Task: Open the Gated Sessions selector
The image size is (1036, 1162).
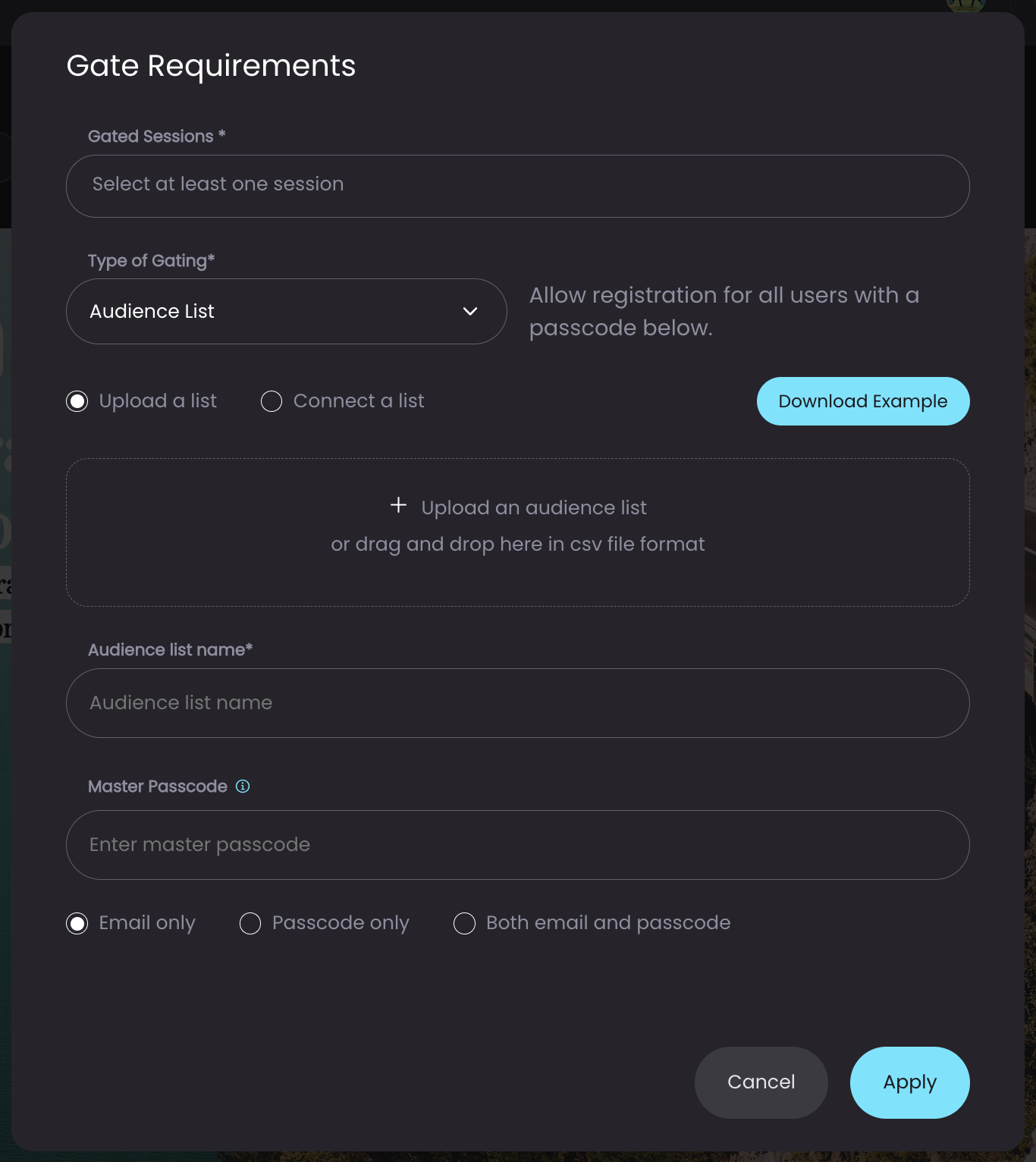Action: [x=518, y=187]
